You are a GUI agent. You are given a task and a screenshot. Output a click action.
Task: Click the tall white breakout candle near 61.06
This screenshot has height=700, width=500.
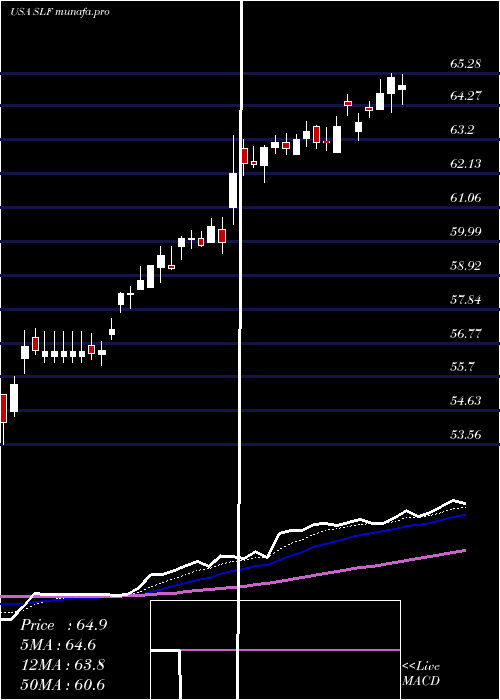point(233,190)
